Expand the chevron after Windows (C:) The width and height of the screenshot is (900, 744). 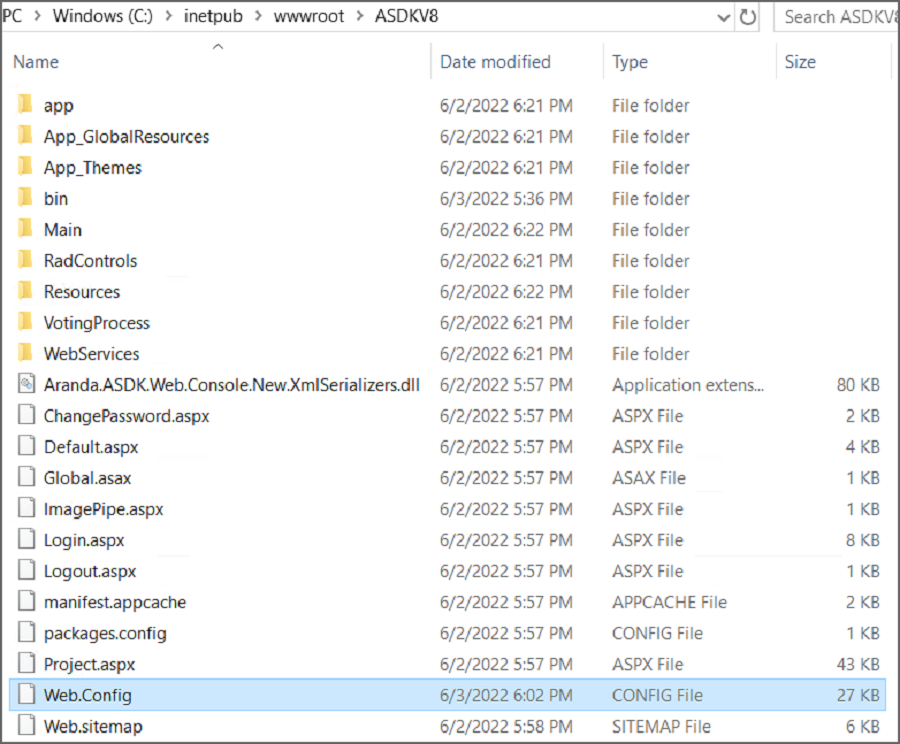[x=168, y=16]
